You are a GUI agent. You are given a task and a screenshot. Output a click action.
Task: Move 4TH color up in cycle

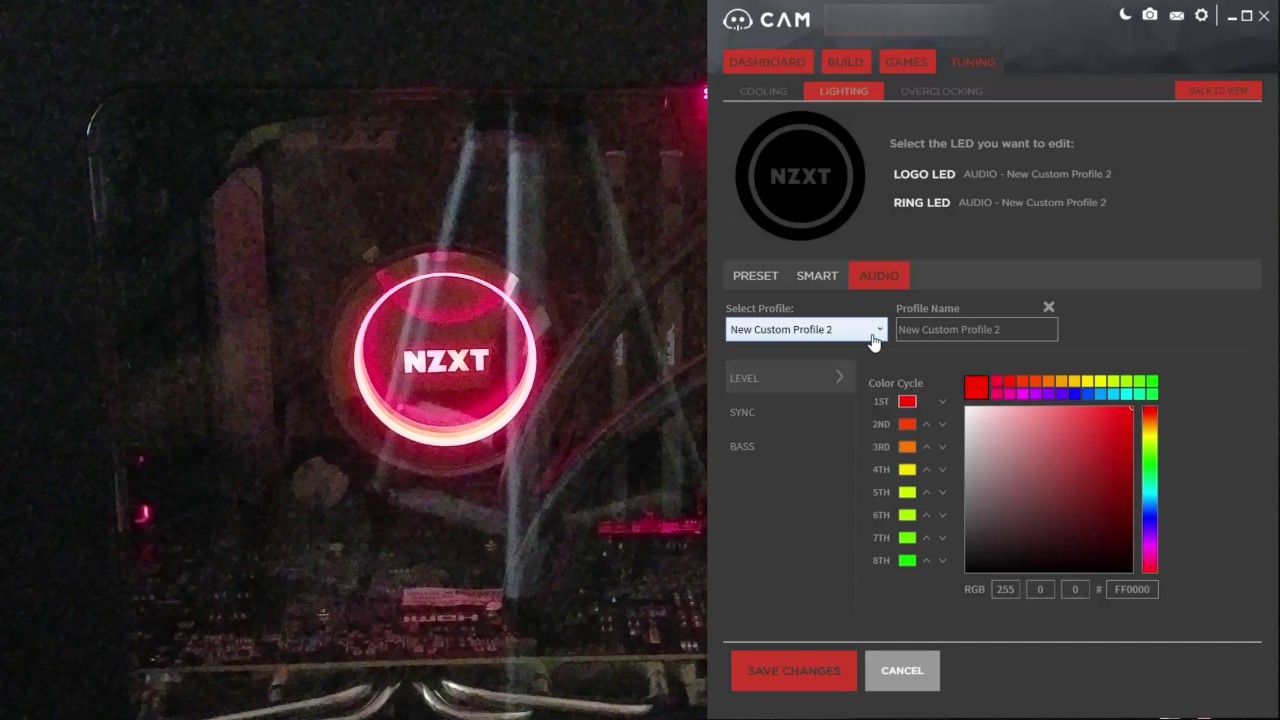pos(926,470)
